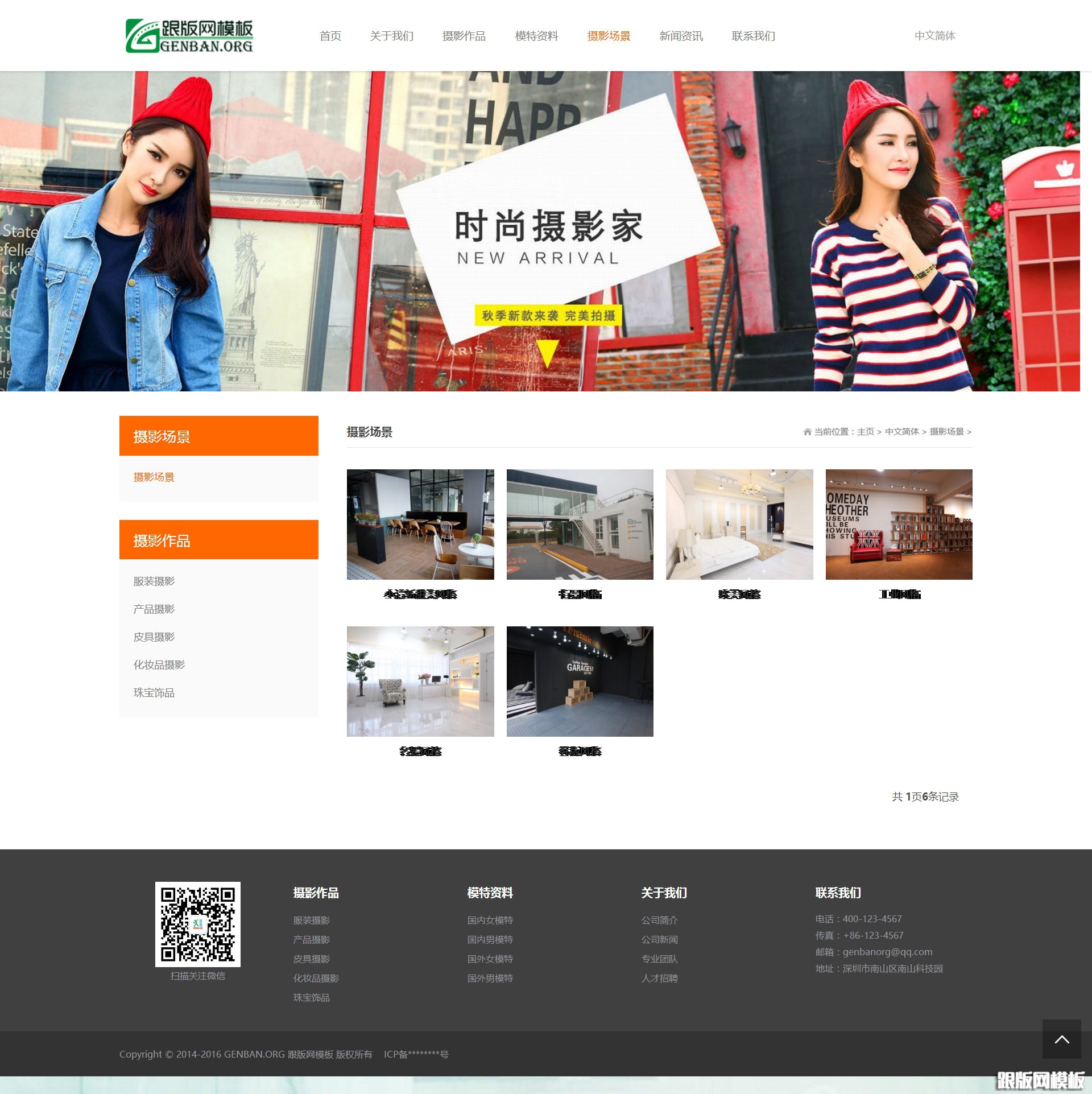Open the 联系我们 navigation item

point(754,36)
